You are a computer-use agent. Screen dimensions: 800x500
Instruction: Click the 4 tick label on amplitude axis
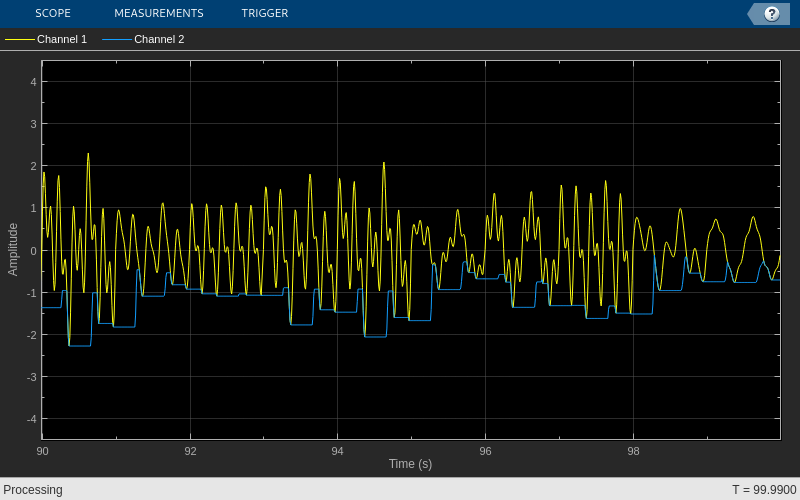(34, 82)
